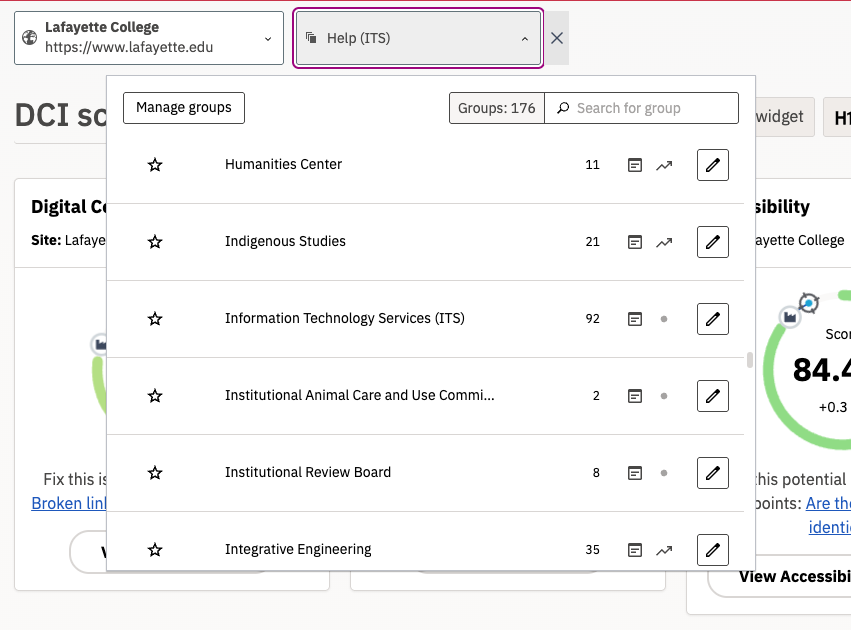Focus the Search for group field
This screenshot has width=851, height=630.
(642, 108)
